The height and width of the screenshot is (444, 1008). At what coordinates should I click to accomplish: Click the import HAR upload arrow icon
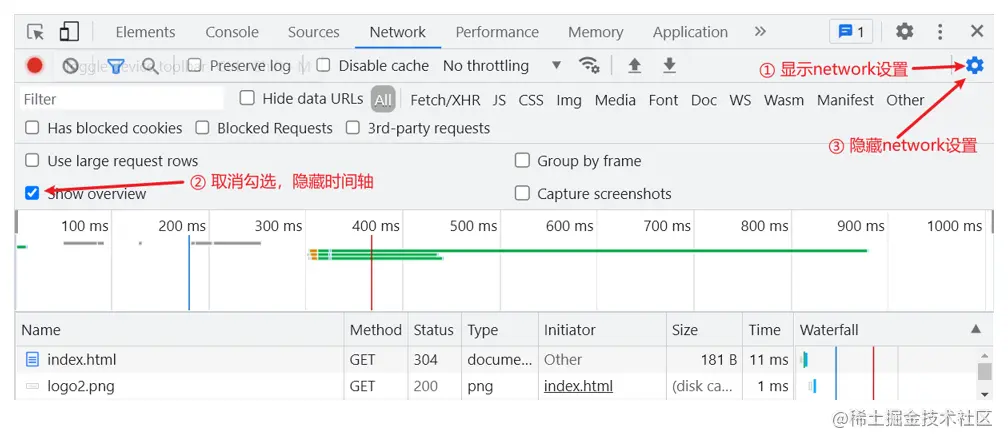(634, 65)
